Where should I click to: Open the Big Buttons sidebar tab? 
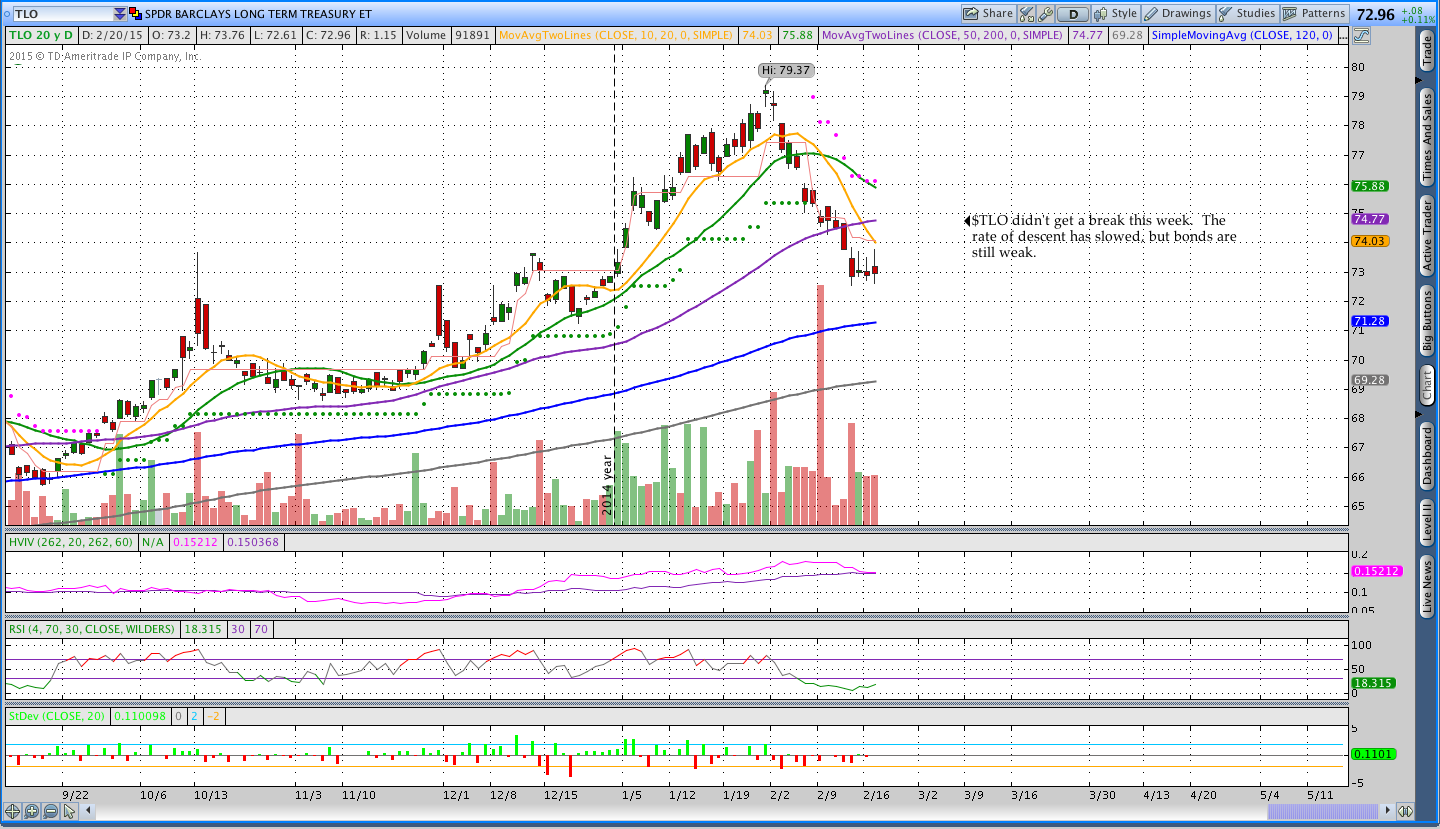click(x=1427, y=321)
